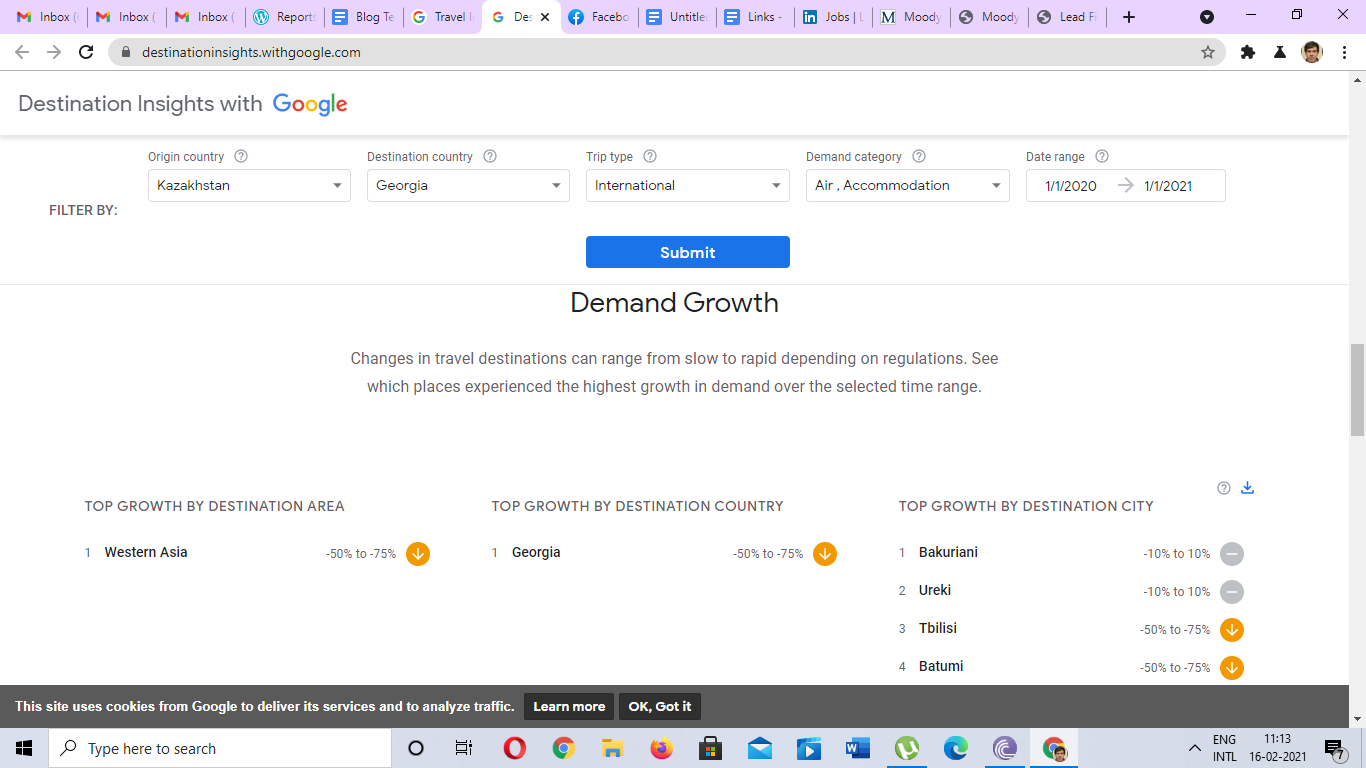Bookmark this page with the star
The width and height of the screenshot is (1366, 768).
(1208, 52)
